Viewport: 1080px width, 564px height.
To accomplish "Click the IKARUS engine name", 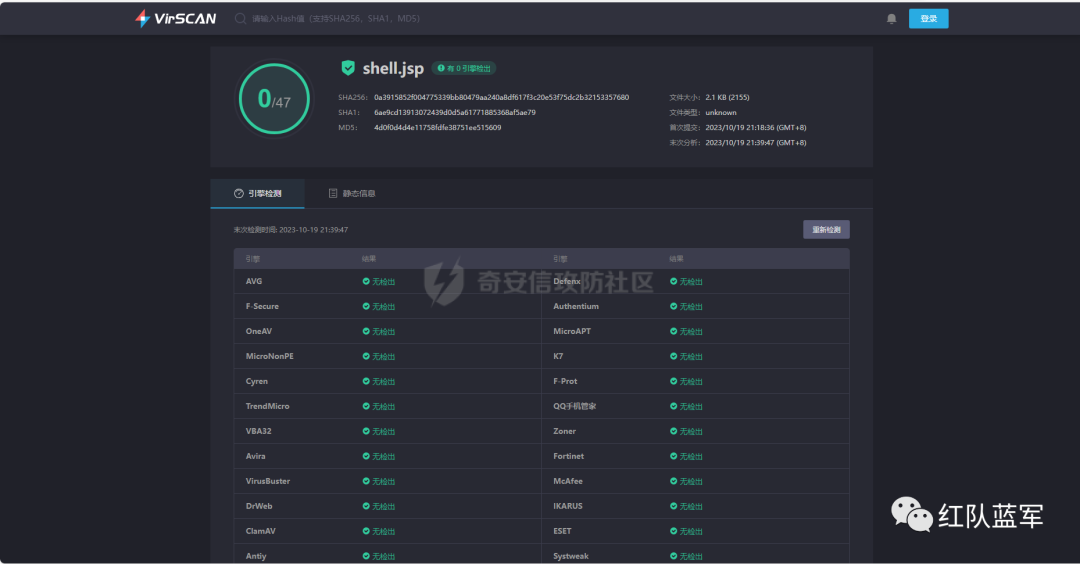I will pos(568,506).
